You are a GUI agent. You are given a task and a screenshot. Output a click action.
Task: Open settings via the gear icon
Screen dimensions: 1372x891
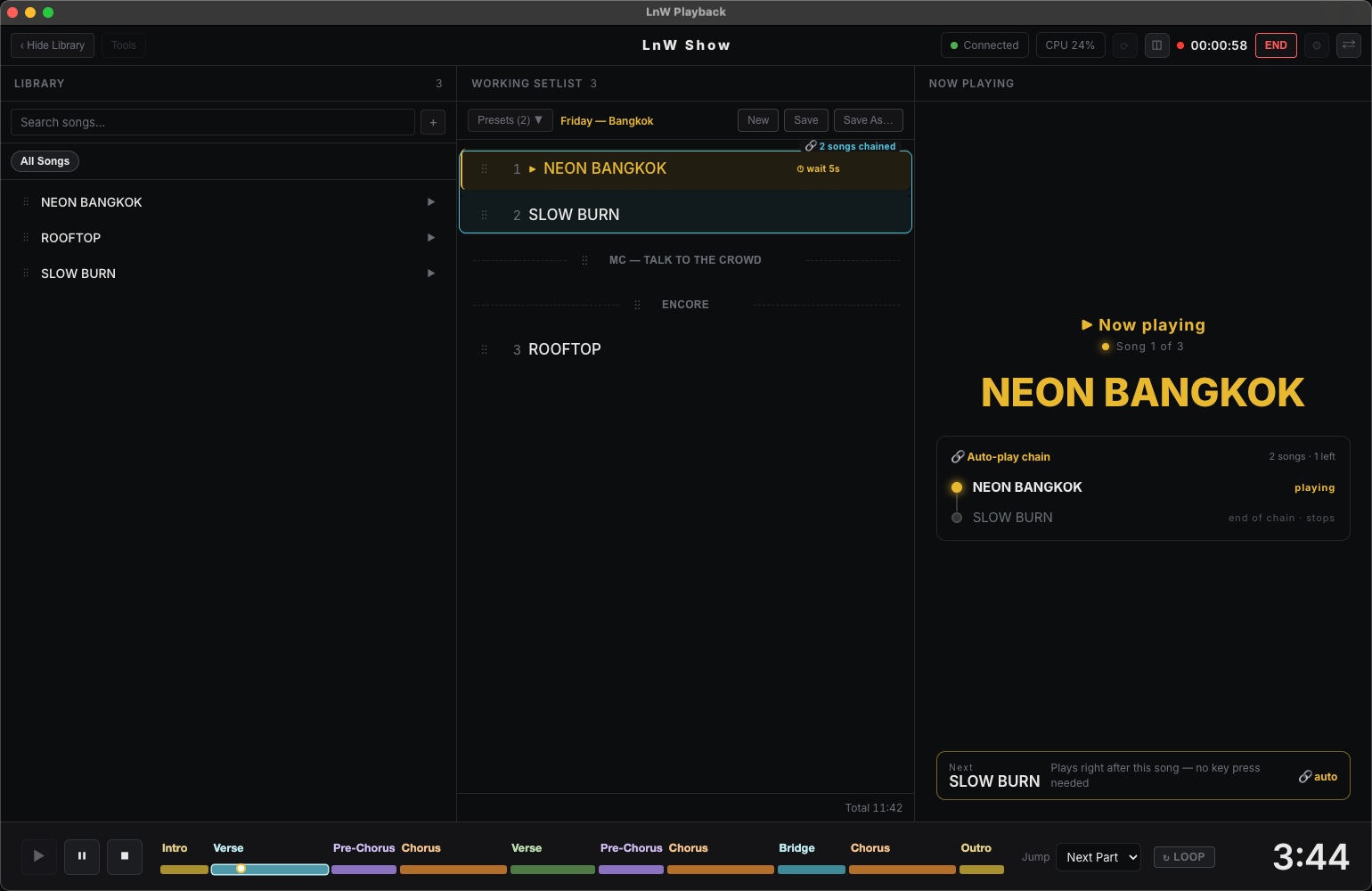click(1317, 45)
